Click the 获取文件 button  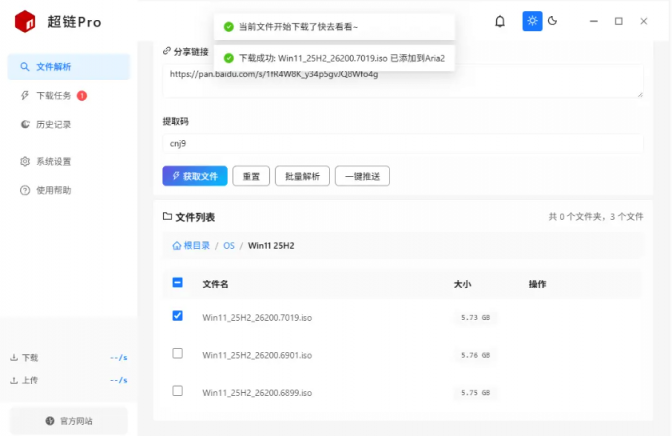tap(195, 176)
